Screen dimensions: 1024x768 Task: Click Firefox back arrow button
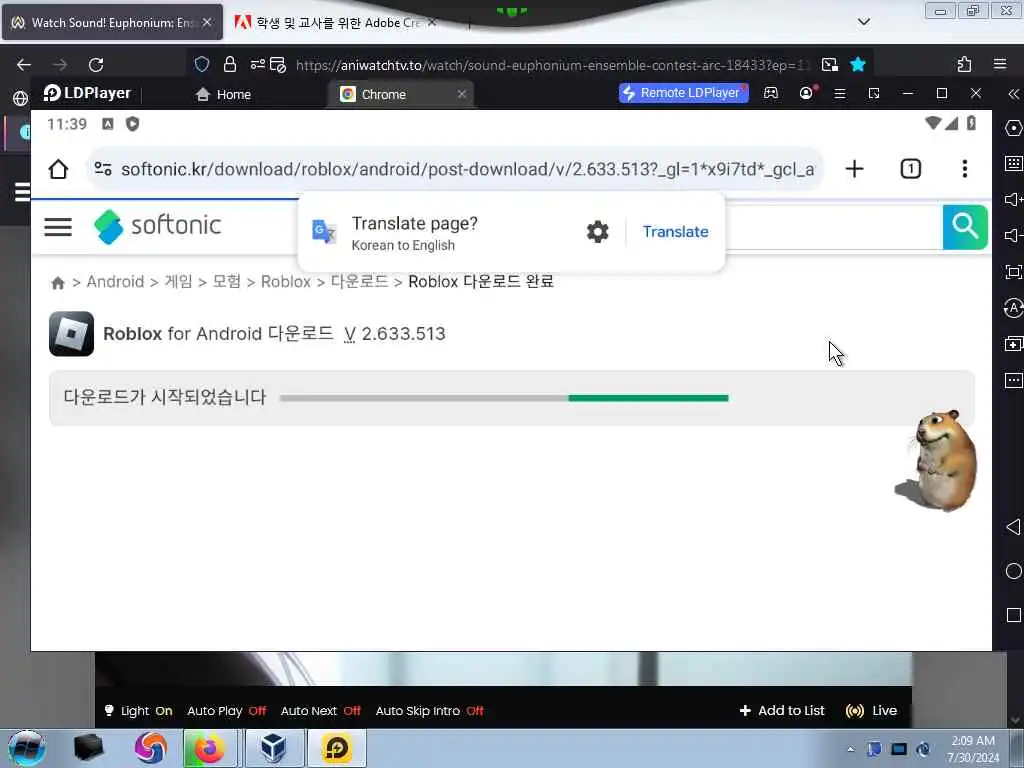[x=24, y=65]
